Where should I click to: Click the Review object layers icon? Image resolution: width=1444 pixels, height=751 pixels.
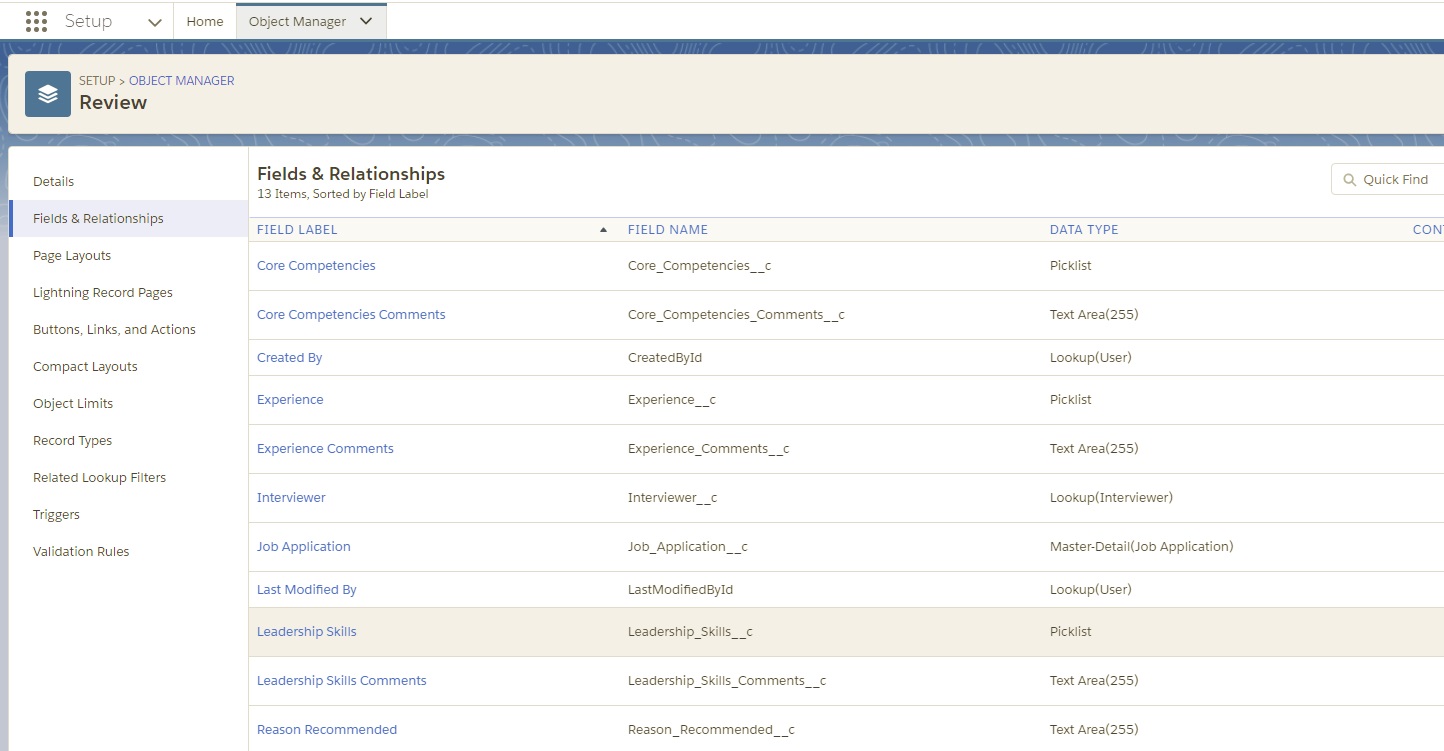pos(48,94)
